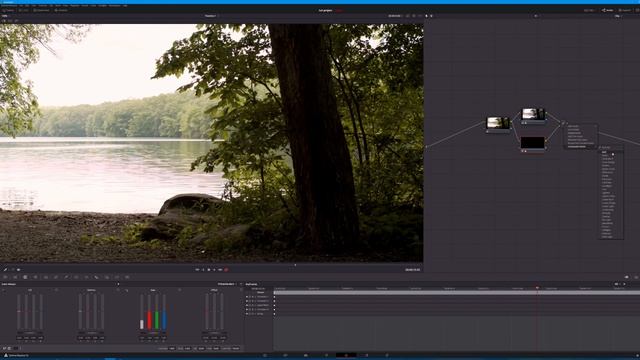Open the Tracker palette
This screenshot has height=360, width=640.
tap(87, 277)
